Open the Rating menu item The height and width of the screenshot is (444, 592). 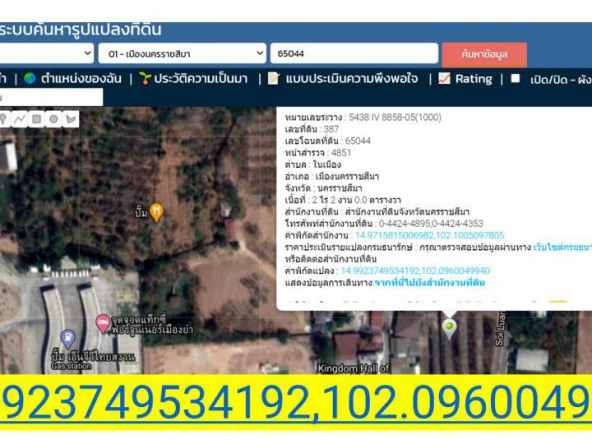tap(465, 79)
